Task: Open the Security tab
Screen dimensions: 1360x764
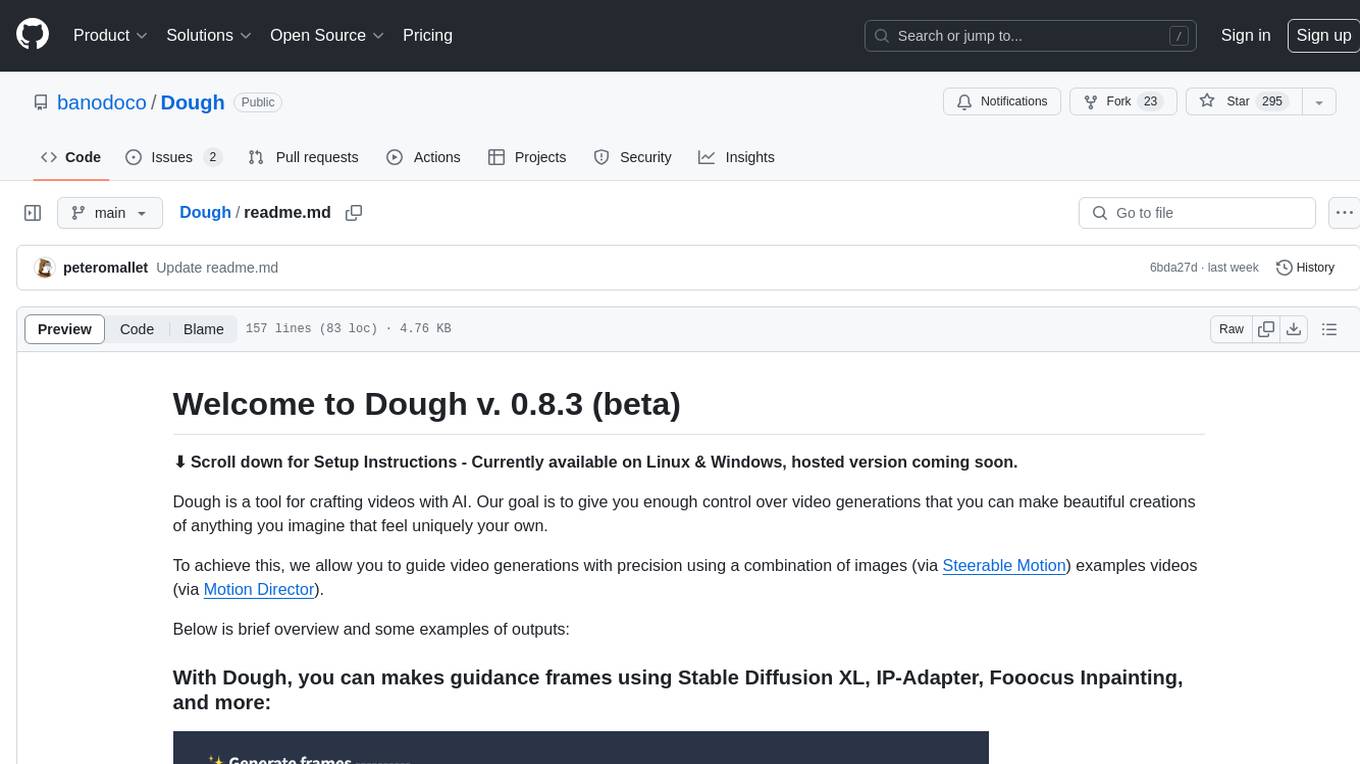Action: coord(632,157)
